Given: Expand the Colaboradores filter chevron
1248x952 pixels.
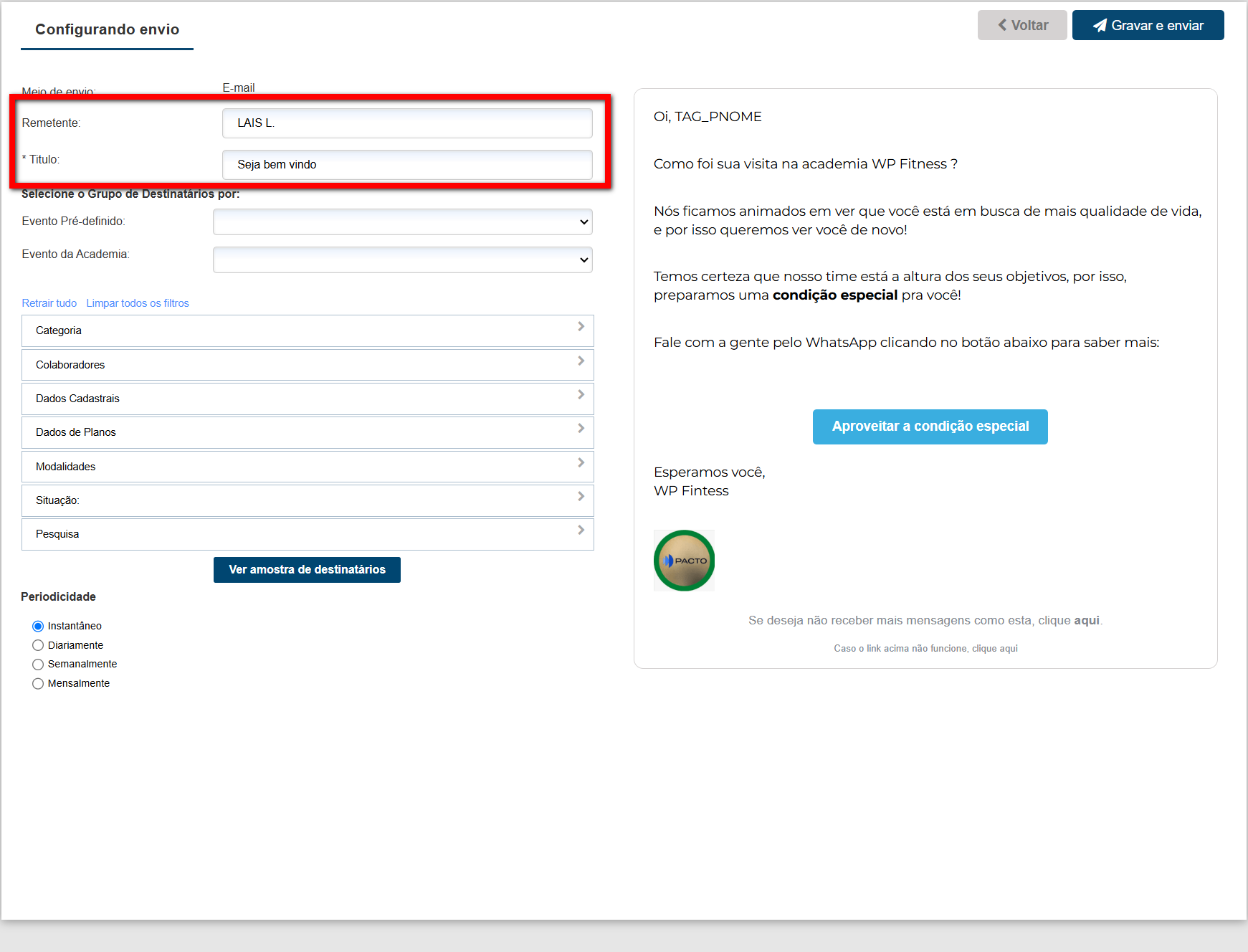Looking at the screenshot, I should click(581, 361).
